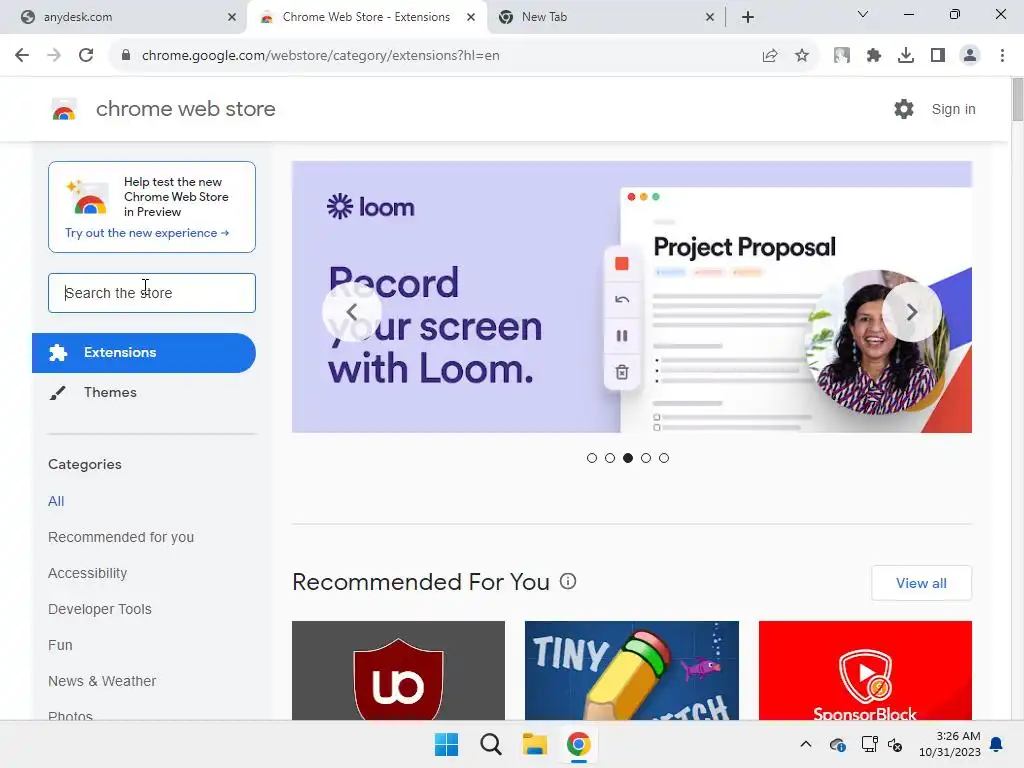Open the uBlock Origin extension thumbnail
This screenshot has width=1024, height=768.
(x=398, y=670)
